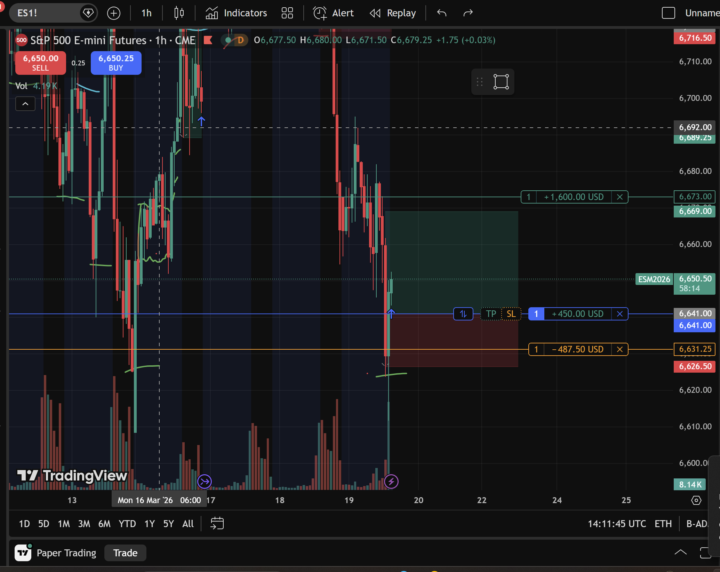
Task: Select the 6M date range
Action: [x=104, y=524]
